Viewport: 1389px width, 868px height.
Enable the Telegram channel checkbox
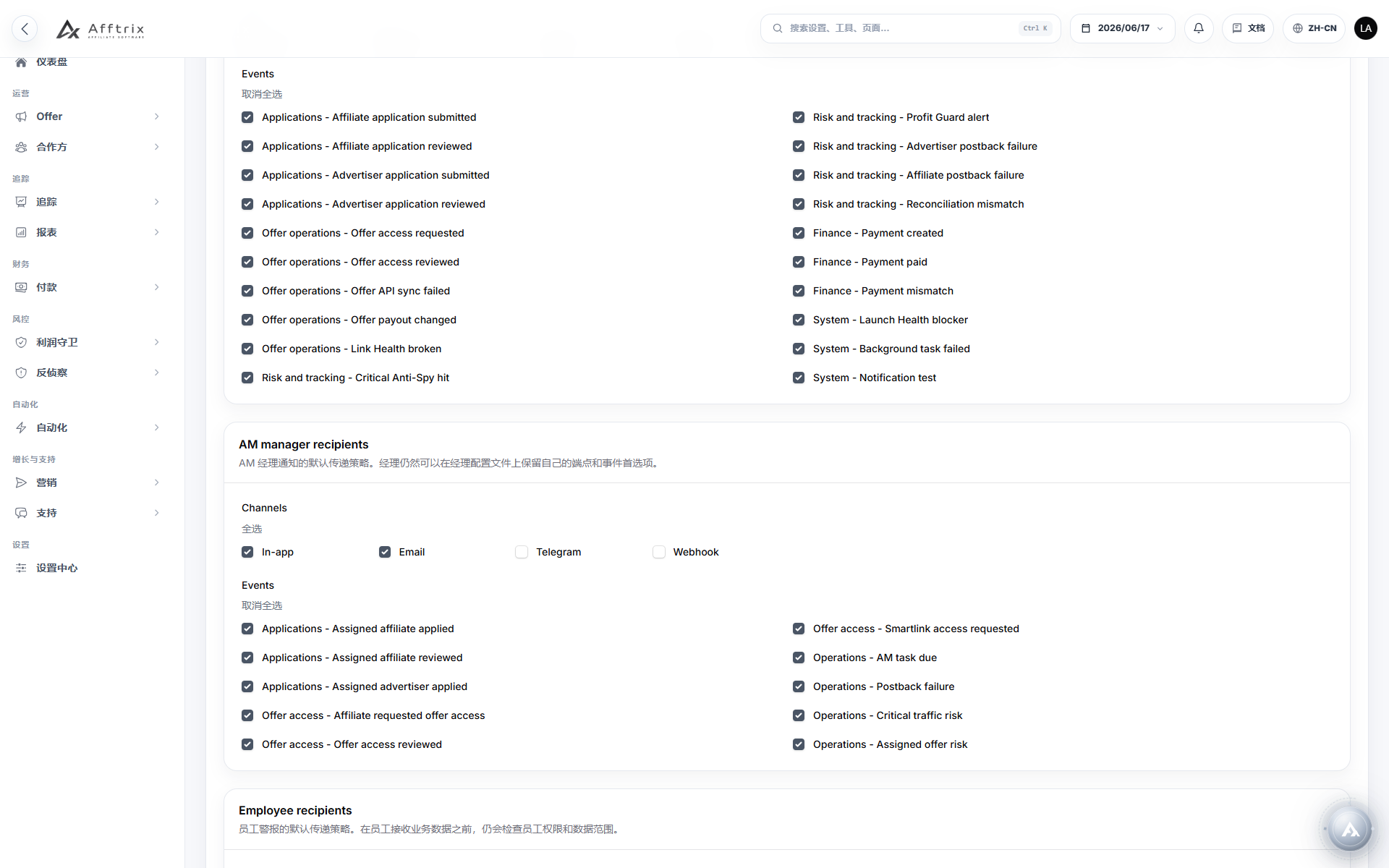[x=522, y=552]
